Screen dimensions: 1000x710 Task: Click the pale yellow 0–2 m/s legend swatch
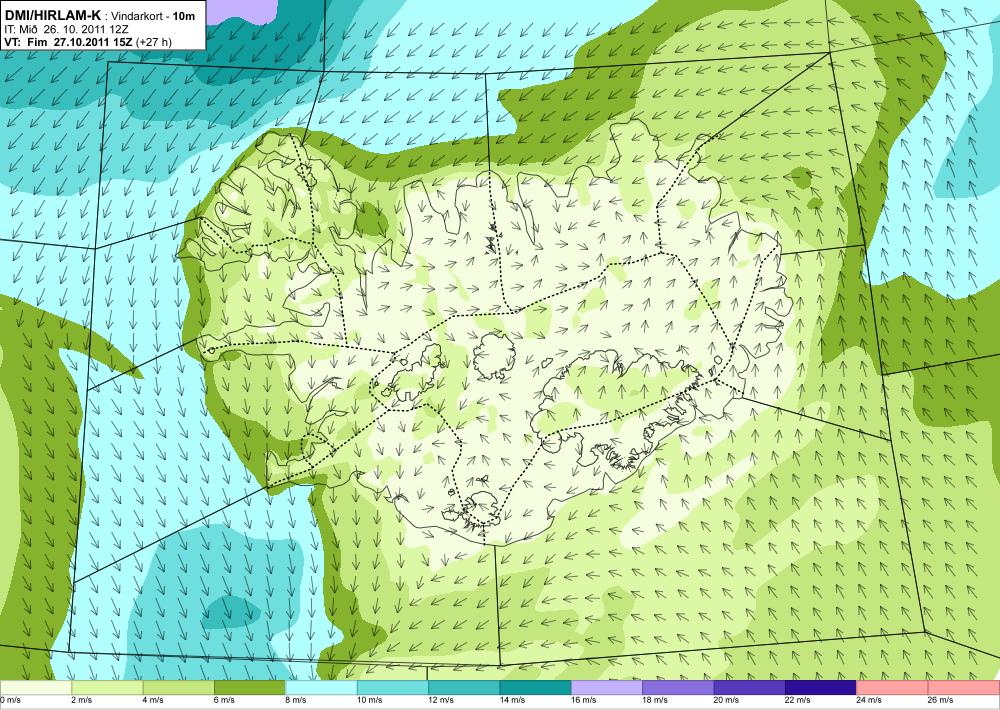36,688
